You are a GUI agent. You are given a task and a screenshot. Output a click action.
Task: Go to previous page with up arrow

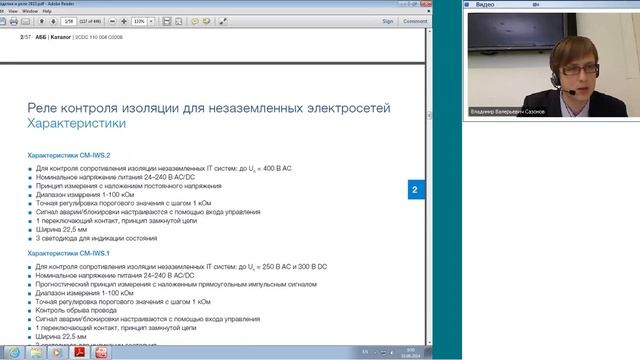click(42, 21)
